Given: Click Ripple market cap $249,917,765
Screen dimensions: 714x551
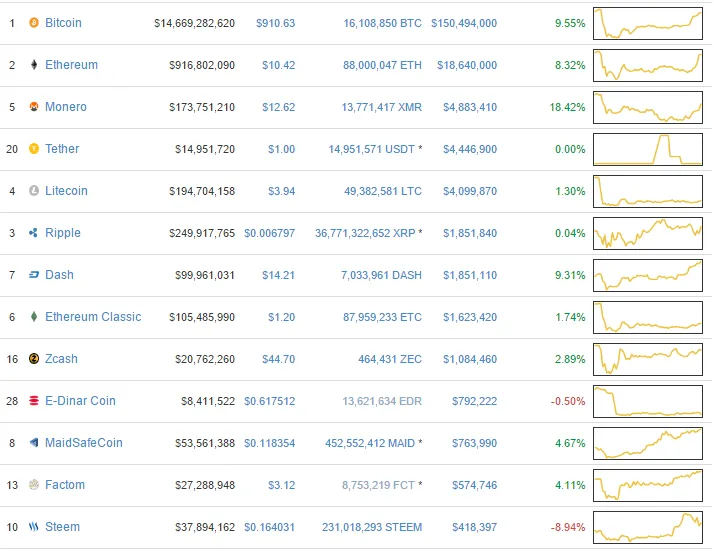Looking at the screenshot, I should (x=202, y=233).
